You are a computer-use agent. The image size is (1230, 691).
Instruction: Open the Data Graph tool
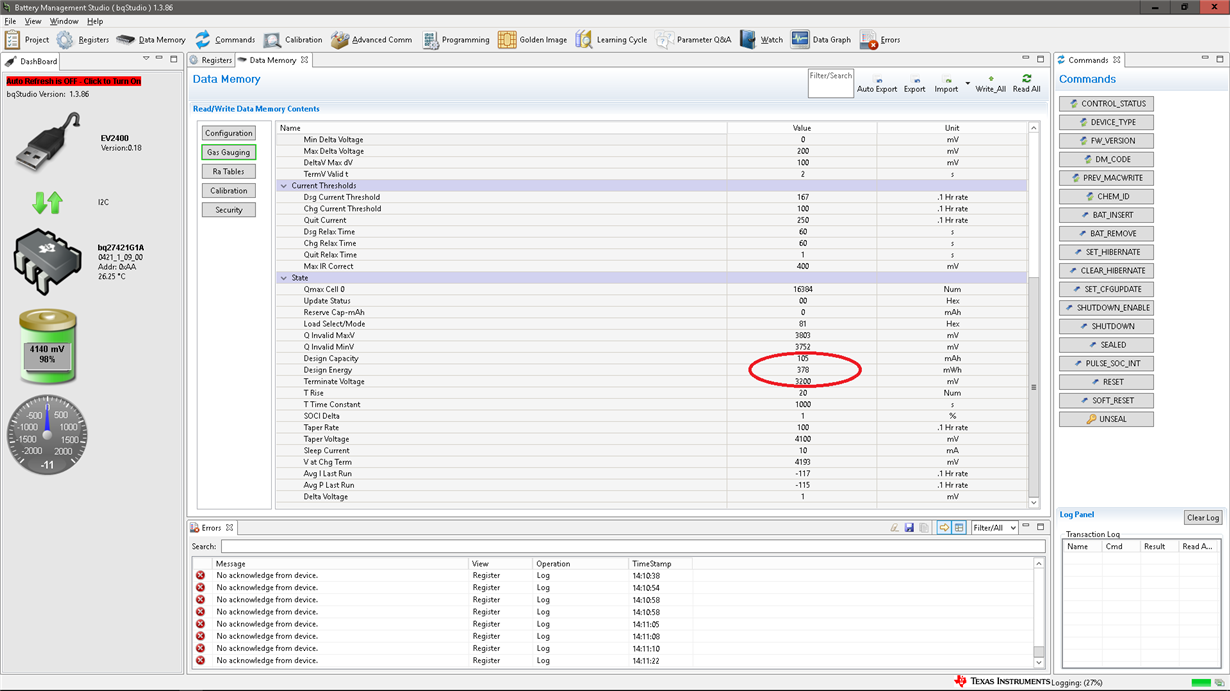point(821,40)
